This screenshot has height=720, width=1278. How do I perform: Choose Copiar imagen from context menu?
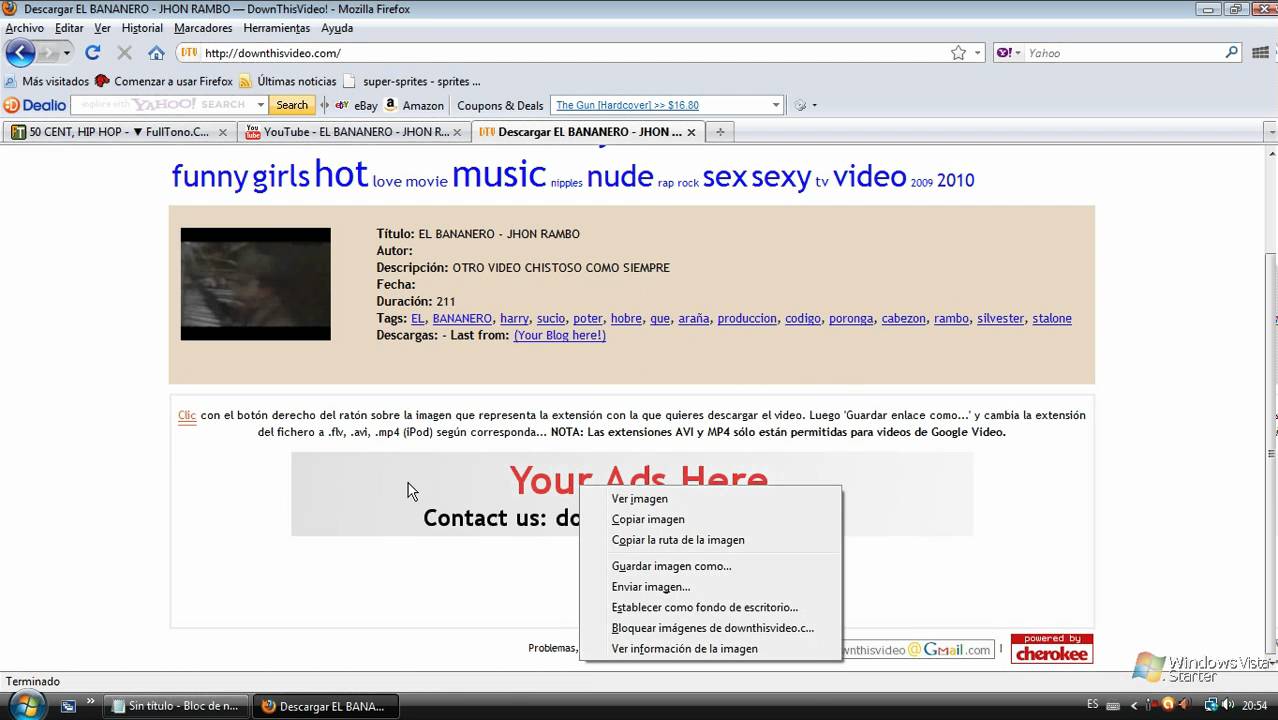click(x=711, y=519)
